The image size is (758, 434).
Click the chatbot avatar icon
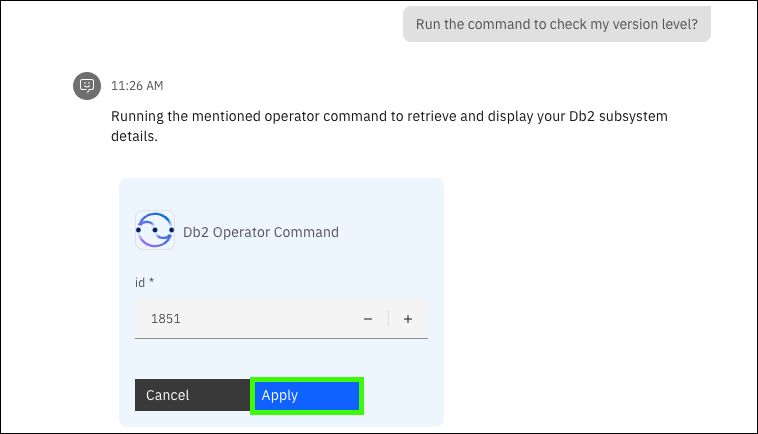coord(87,86)
